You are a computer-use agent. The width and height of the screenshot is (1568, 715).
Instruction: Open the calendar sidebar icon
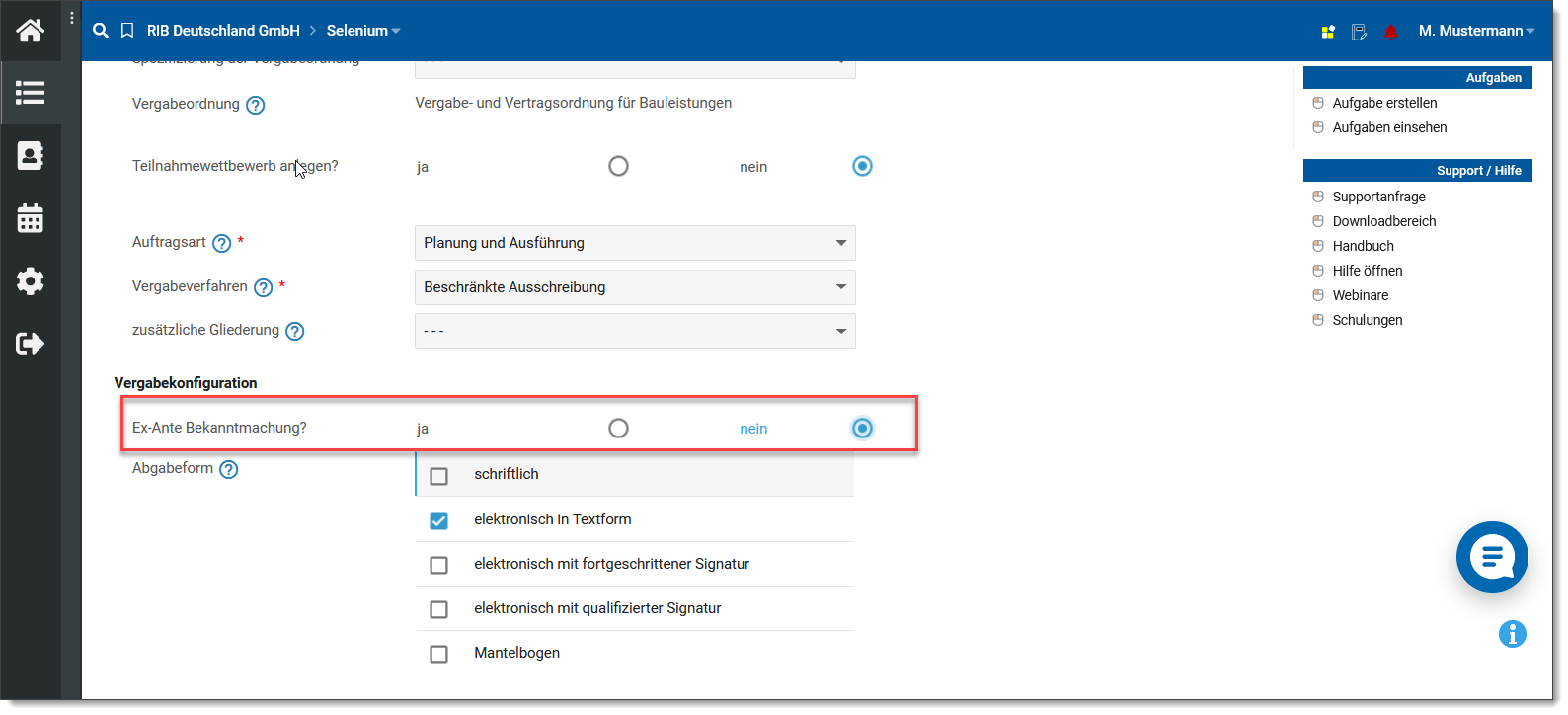pyautogui.click(x=30, y=218)
